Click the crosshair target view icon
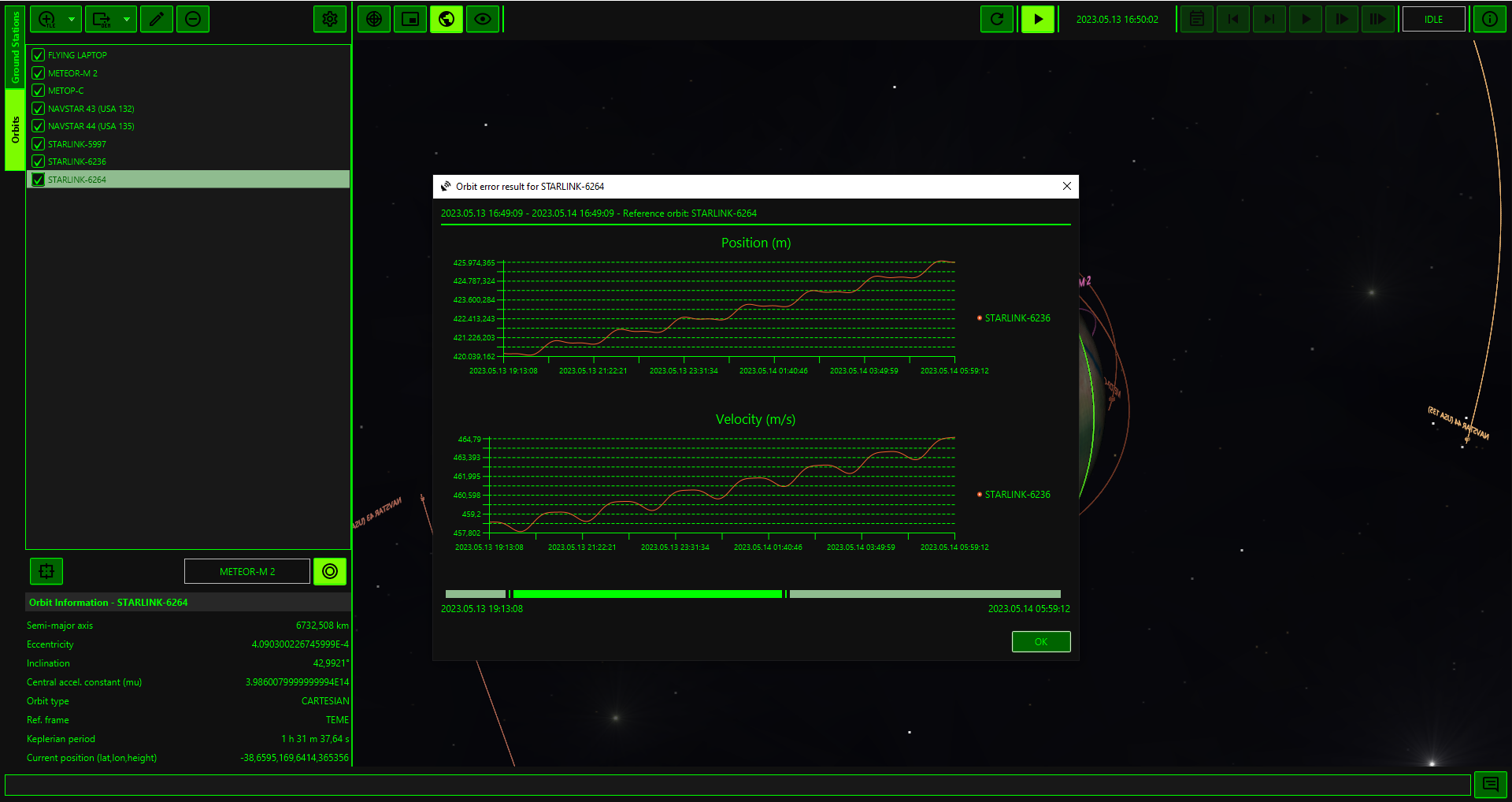The height and width of the screenshot is (802, 1512). [x=374, y=19]
